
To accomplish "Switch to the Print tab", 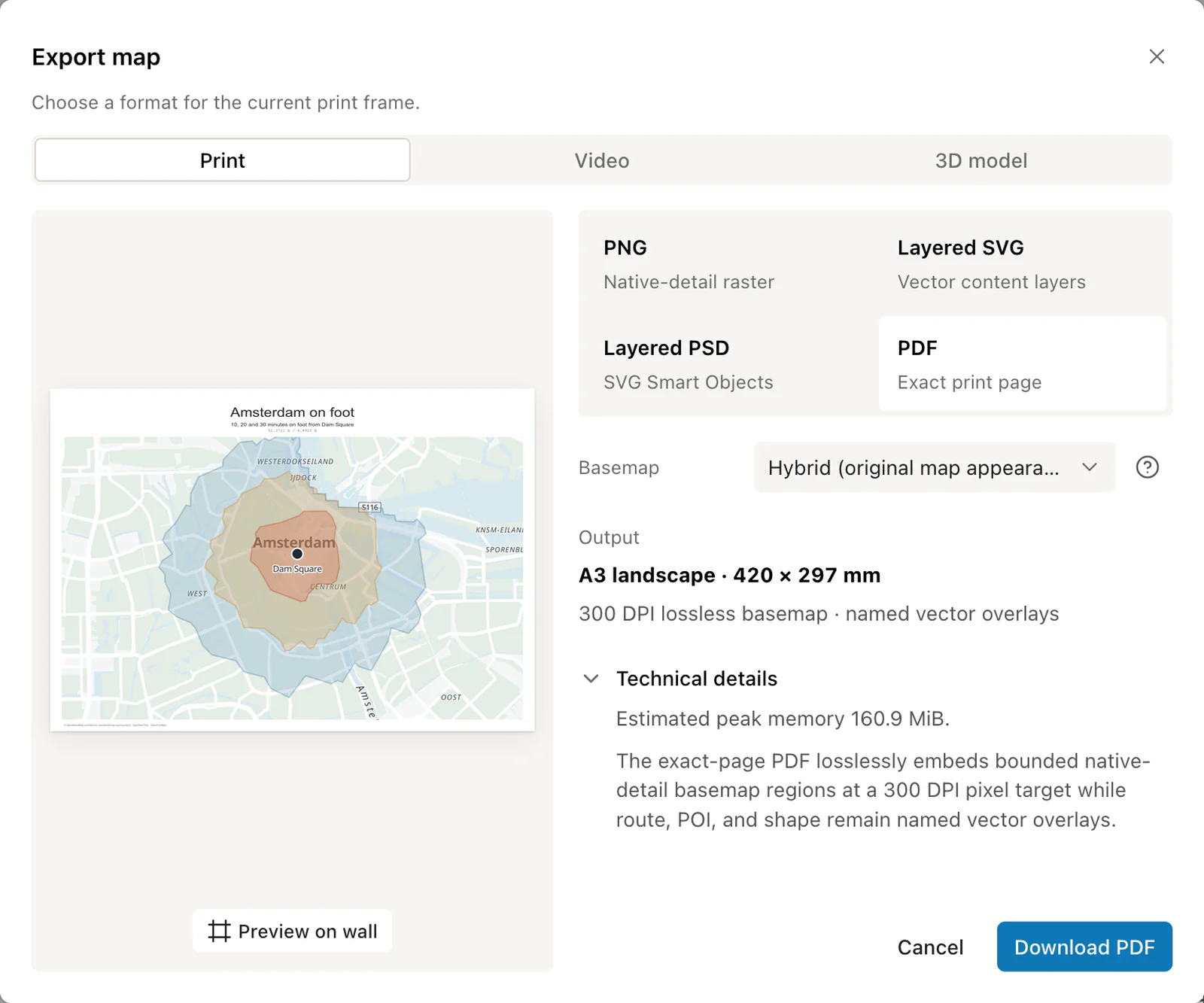I will coord(223,160).
